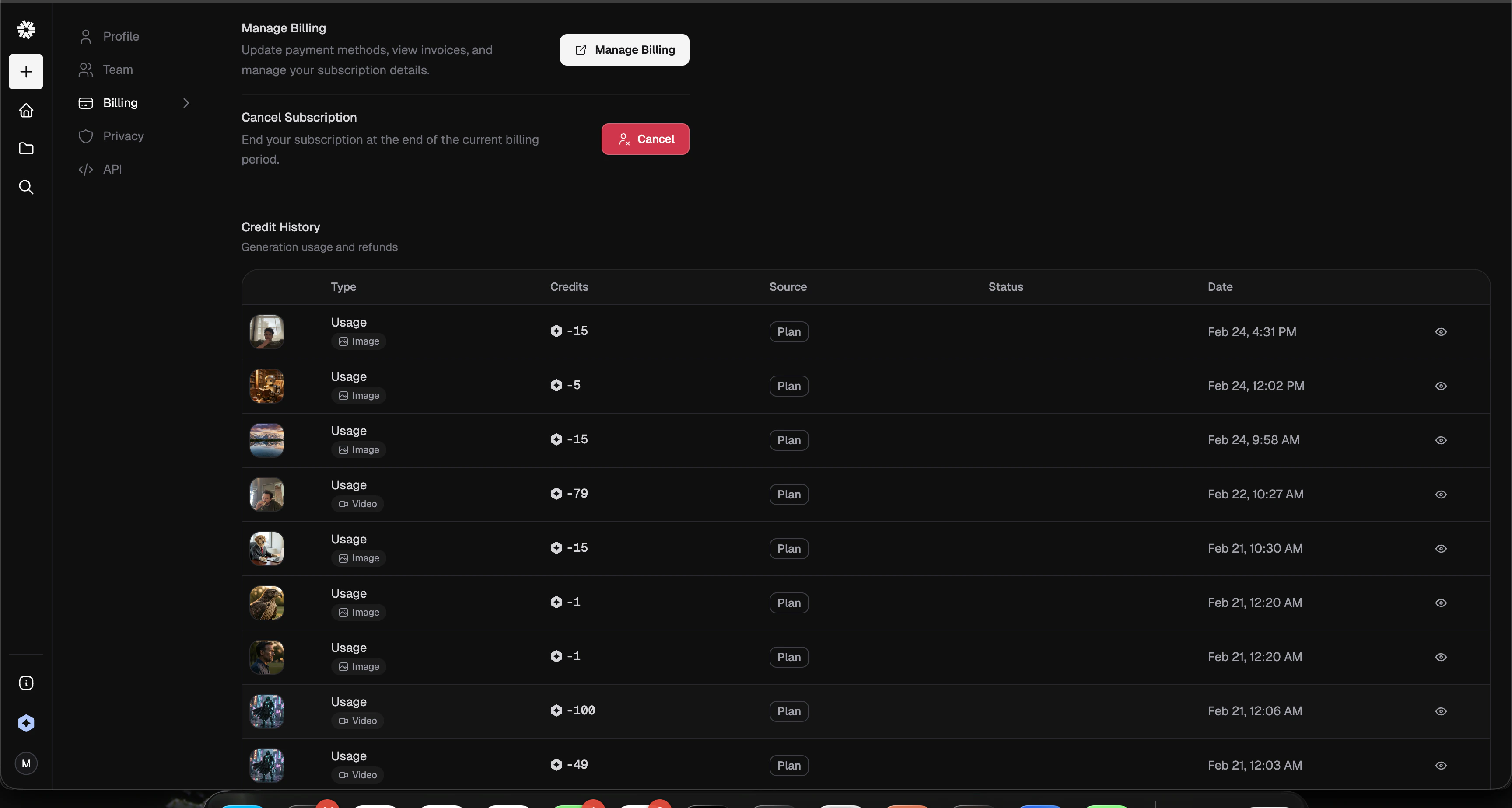
Task: Click the app logo at top left
Action: tap(26, 29)
